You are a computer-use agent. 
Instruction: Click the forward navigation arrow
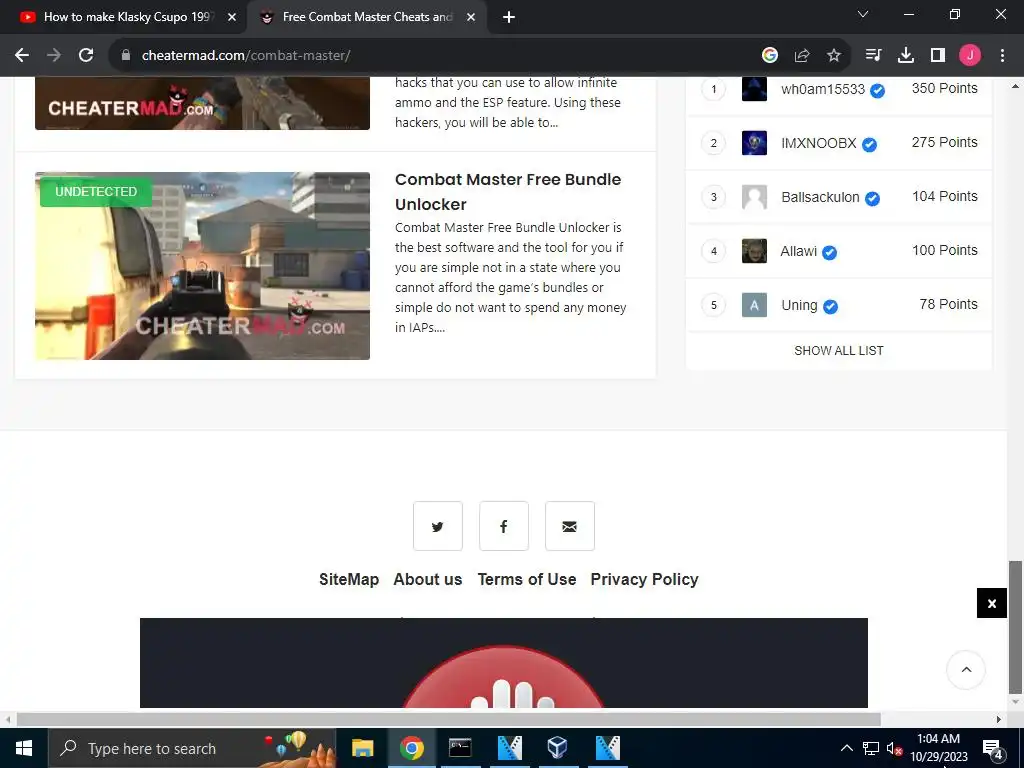point(54,56)
